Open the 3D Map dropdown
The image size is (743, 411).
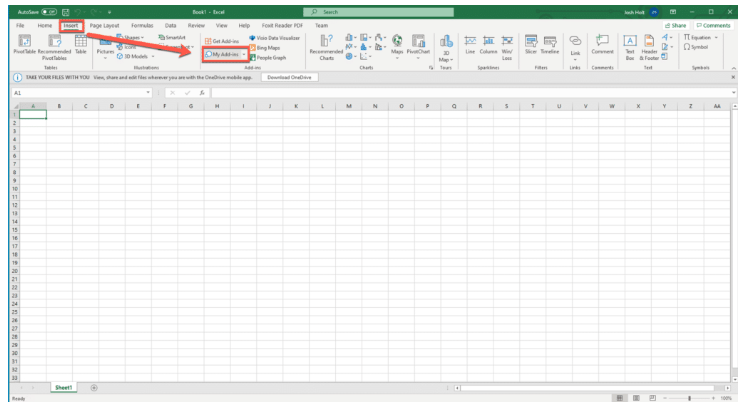[446, 48]
